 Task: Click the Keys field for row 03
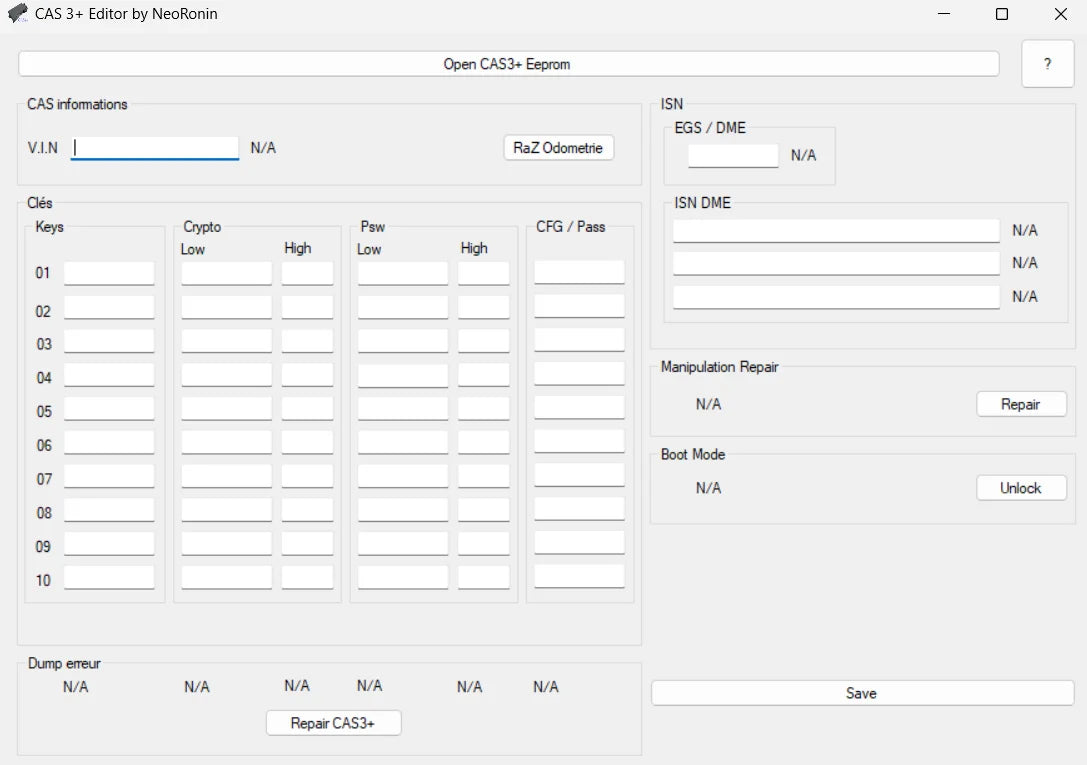109,341
